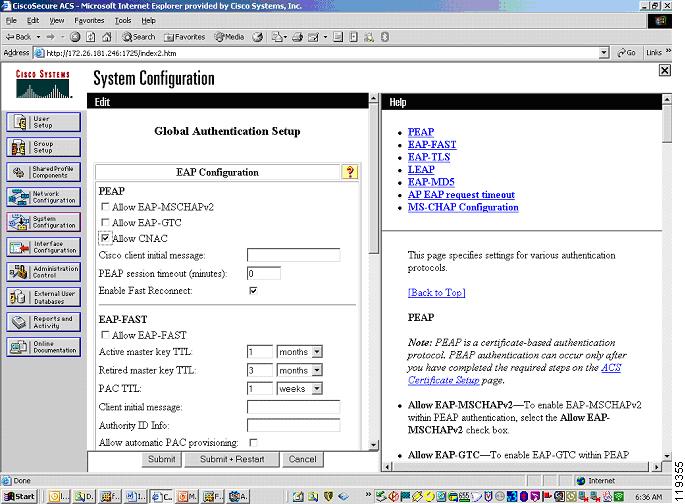The width and height of the screenshot is (685, 504).
Task: Expand hidden taskbar items chevron
Action: coord(368,495)
